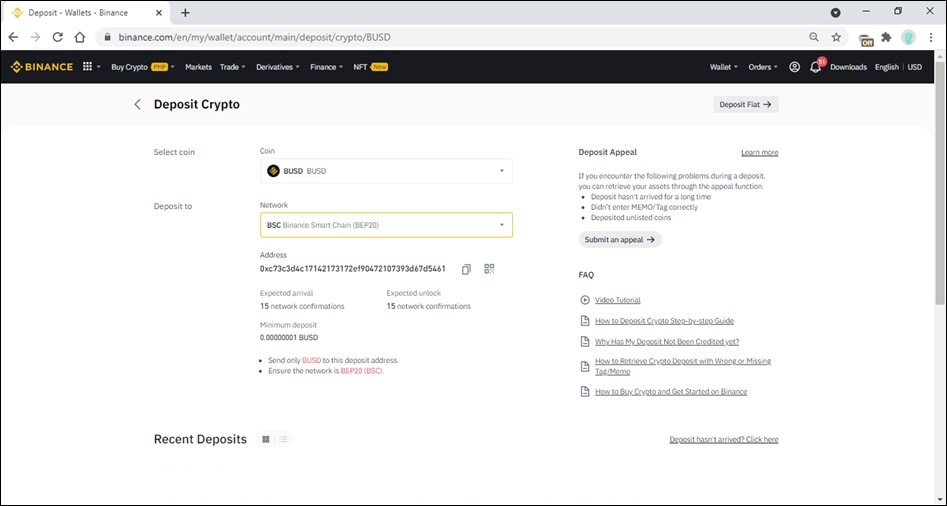This screenshot has height=506, width=947.
Task: View site lock information icon
Action: click(x=108, y=37)
